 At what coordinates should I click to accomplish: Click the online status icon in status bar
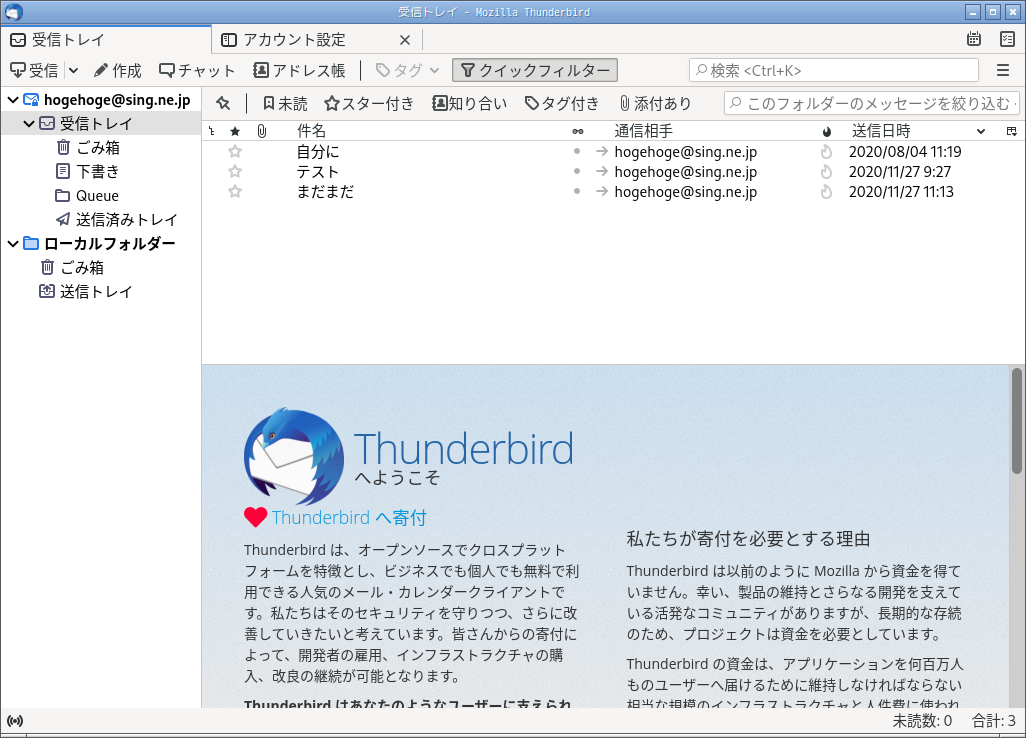15,721
